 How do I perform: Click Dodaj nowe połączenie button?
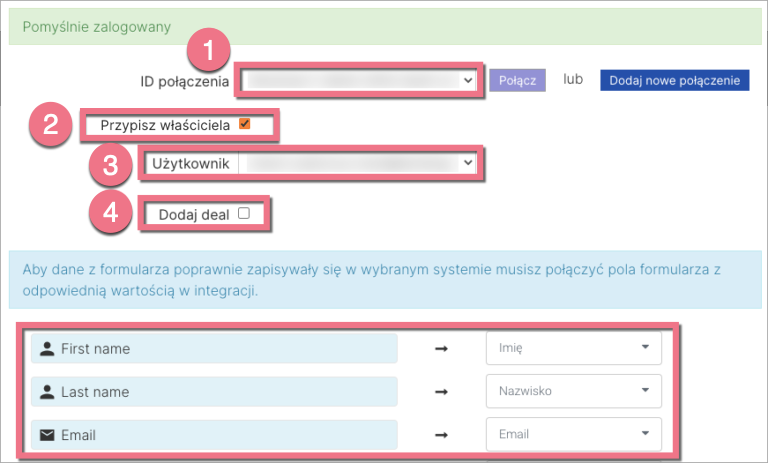(x=674, y=80)
